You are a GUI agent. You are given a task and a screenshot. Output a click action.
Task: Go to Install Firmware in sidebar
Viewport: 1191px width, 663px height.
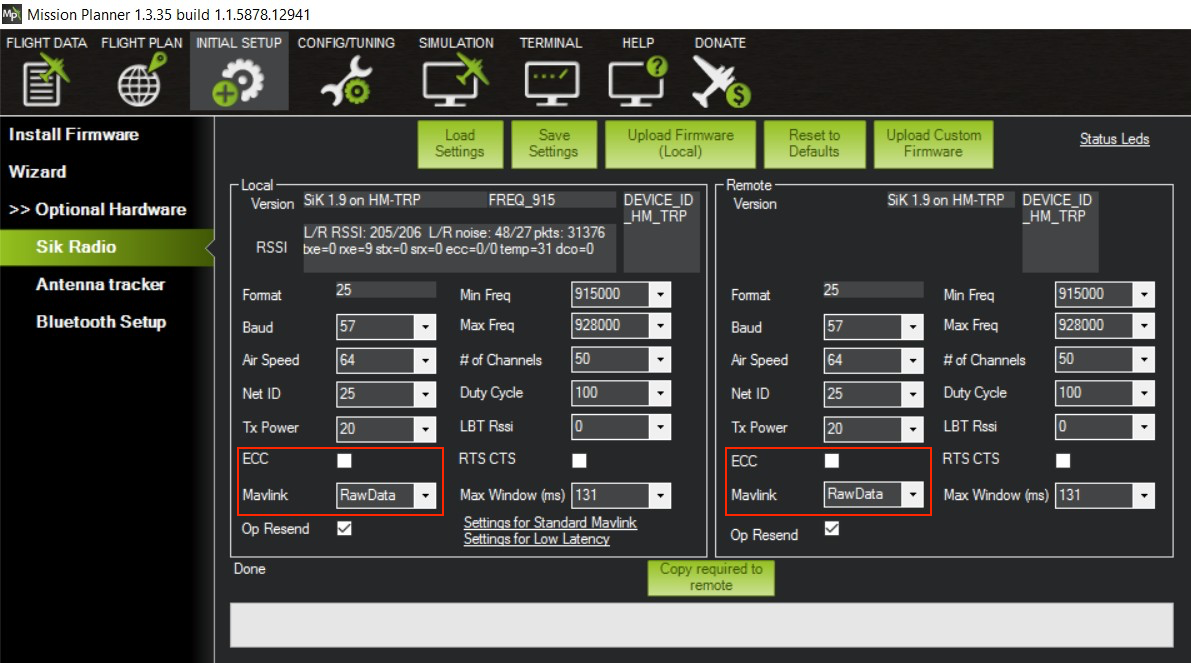[x=74, y=134]
